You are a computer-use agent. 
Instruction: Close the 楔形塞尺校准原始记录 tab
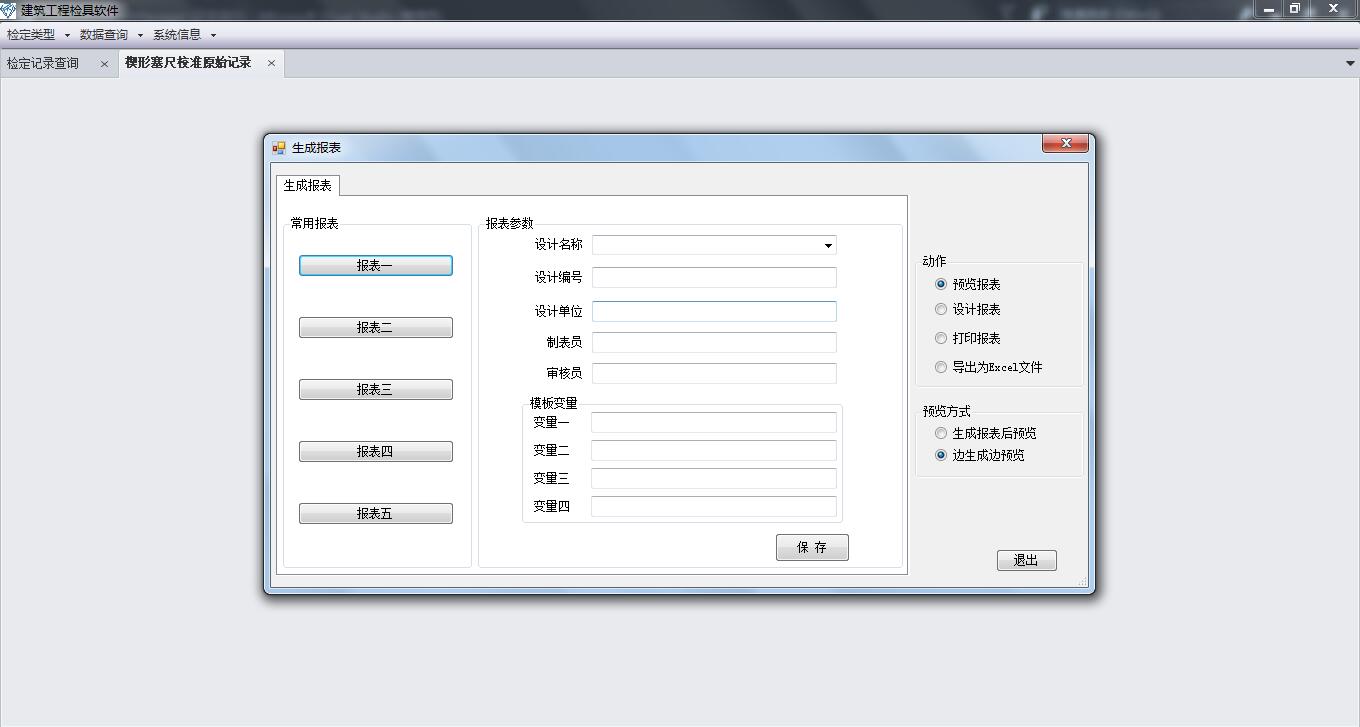271,63
